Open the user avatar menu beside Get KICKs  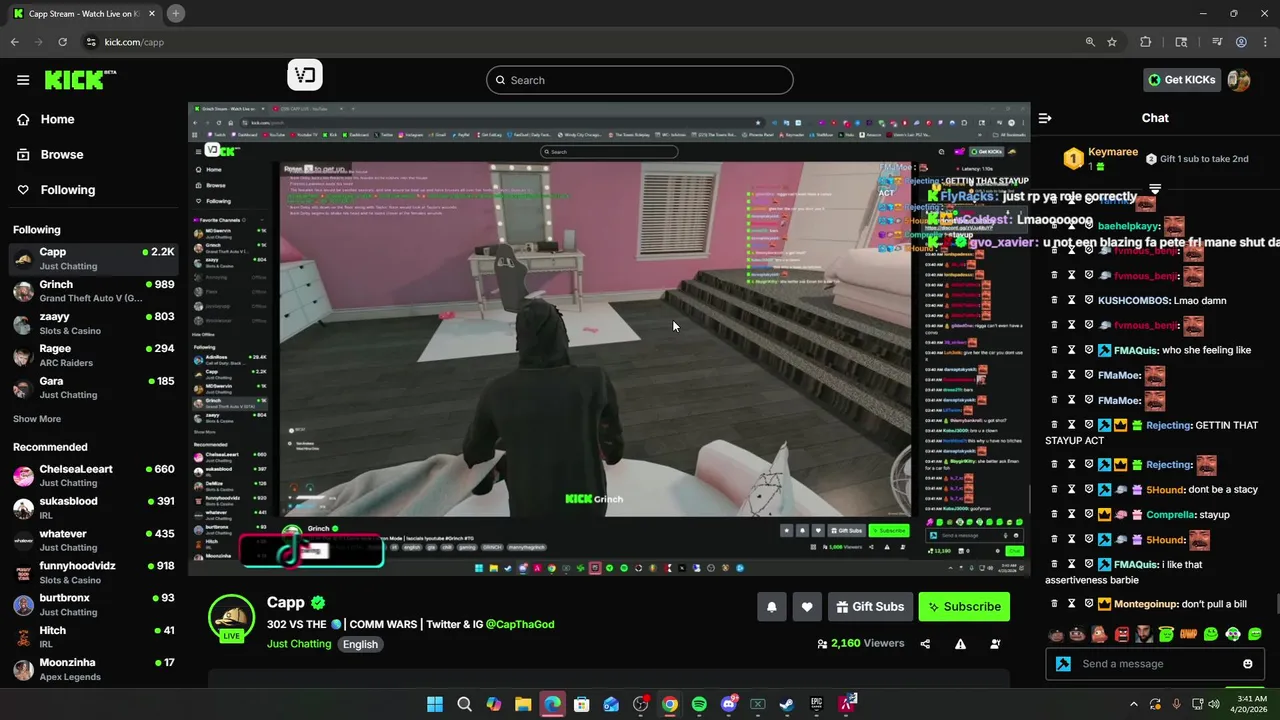[x=1239, y=80]
